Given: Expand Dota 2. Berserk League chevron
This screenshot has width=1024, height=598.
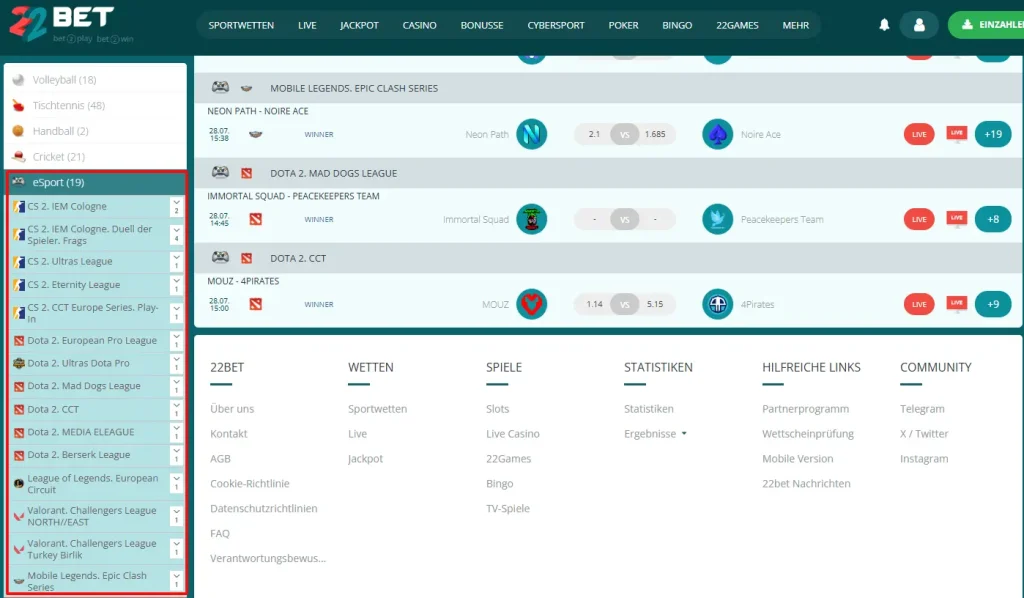Looking at the screenshot, I should coord(176,454).
